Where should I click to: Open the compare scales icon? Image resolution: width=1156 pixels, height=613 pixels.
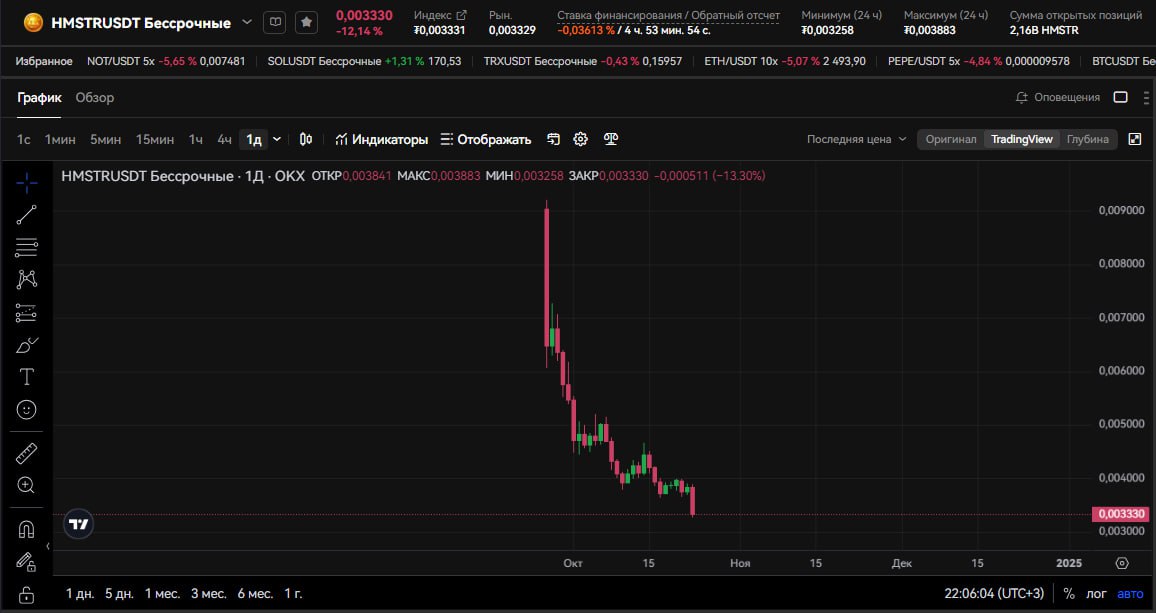point(610,139)
